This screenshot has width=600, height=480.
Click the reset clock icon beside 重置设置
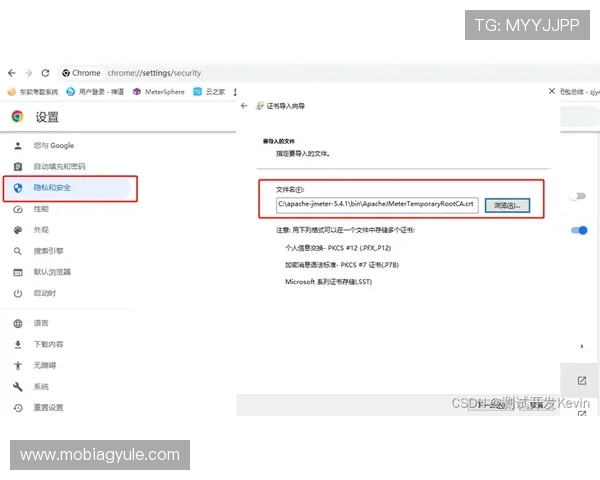click(18, 408)
